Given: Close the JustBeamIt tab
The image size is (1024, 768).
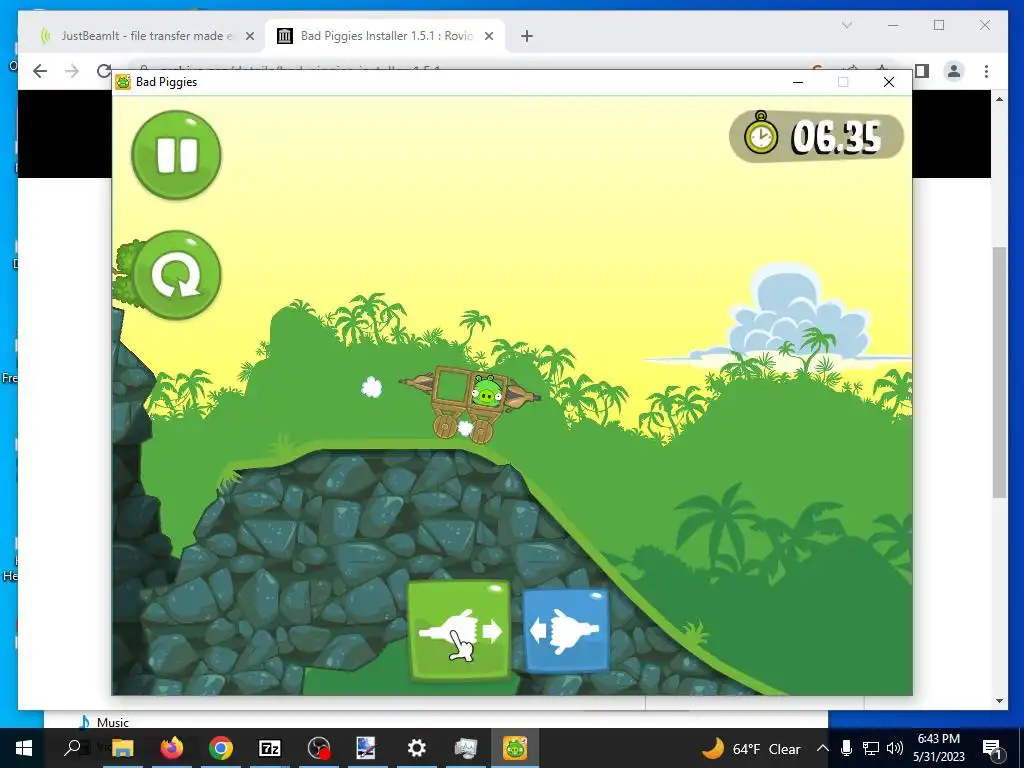Looking at the screenshot, I should [x=249, y=36].
